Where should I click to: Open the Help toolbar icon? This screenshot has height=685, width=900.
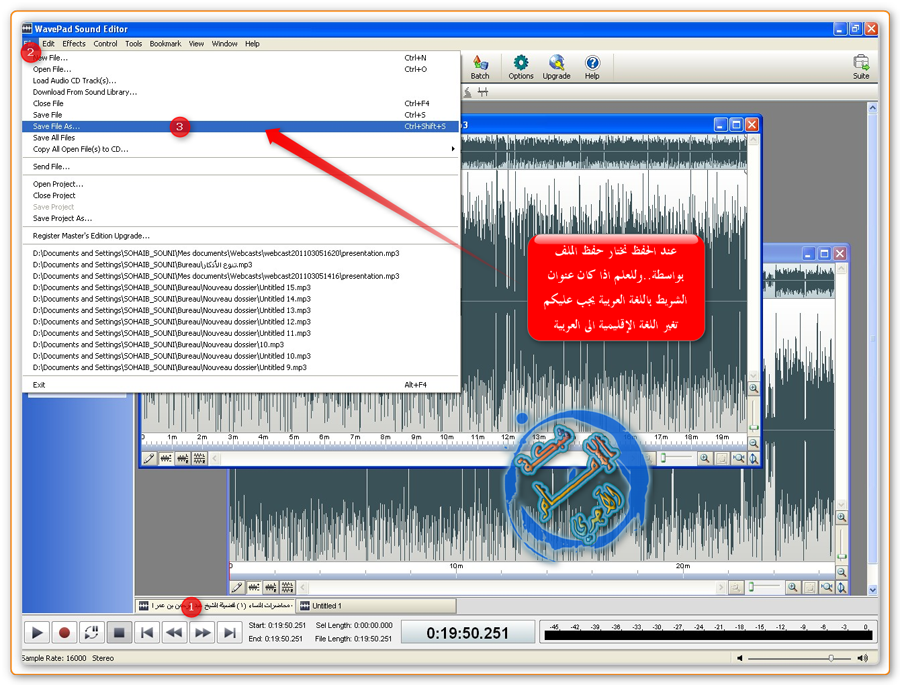point(592,66)
